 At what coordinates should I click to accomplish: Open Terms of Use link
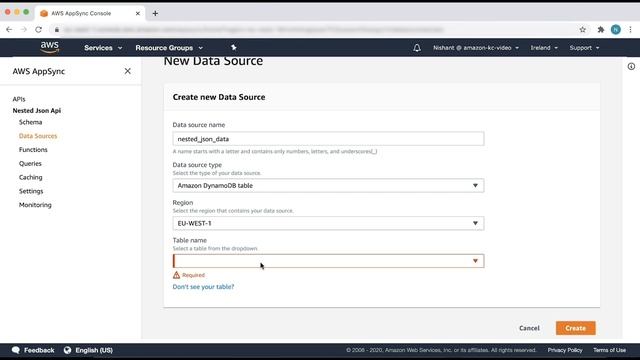click(609, 350)
